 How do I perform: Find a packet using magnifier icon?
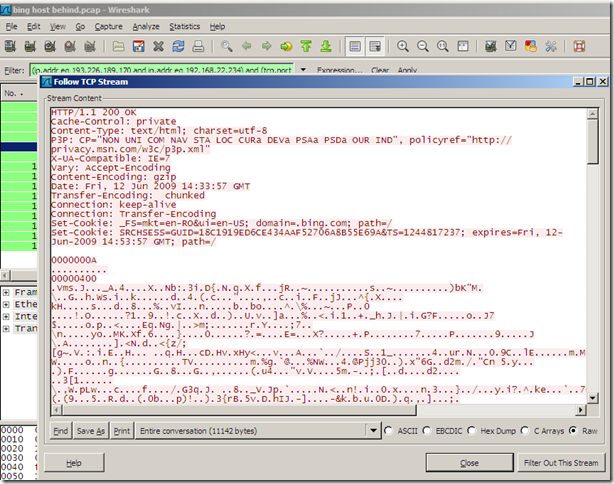(x=226, y=46)
